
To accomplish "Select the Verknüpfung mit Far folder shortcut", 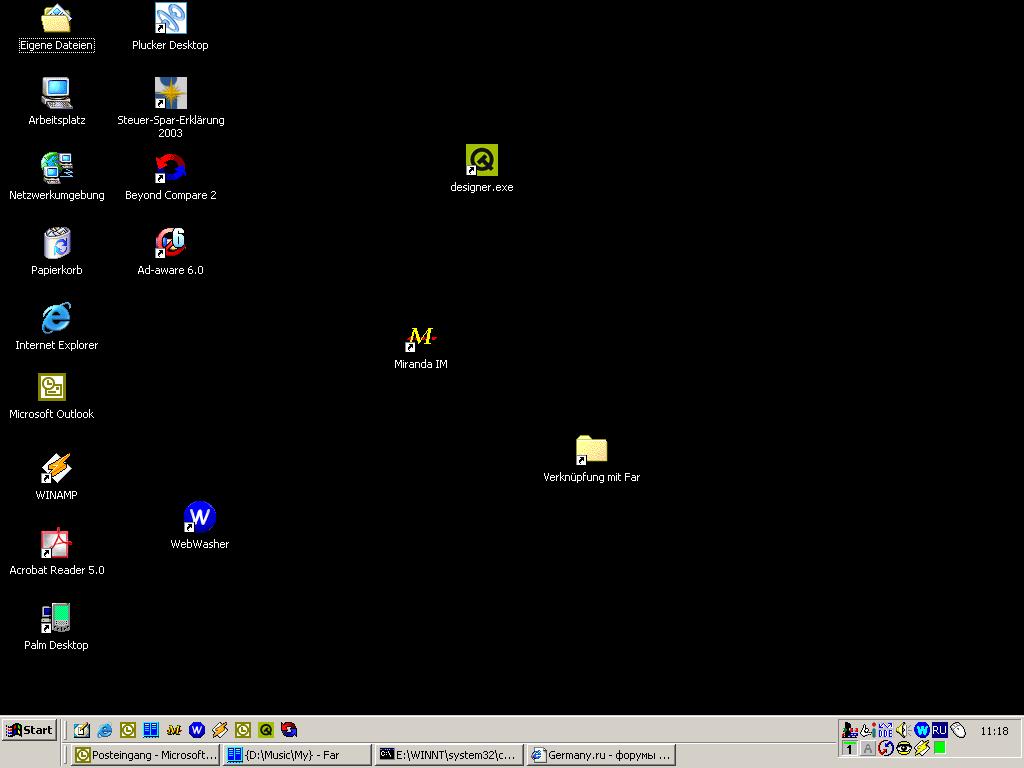I will coord(592,459).
